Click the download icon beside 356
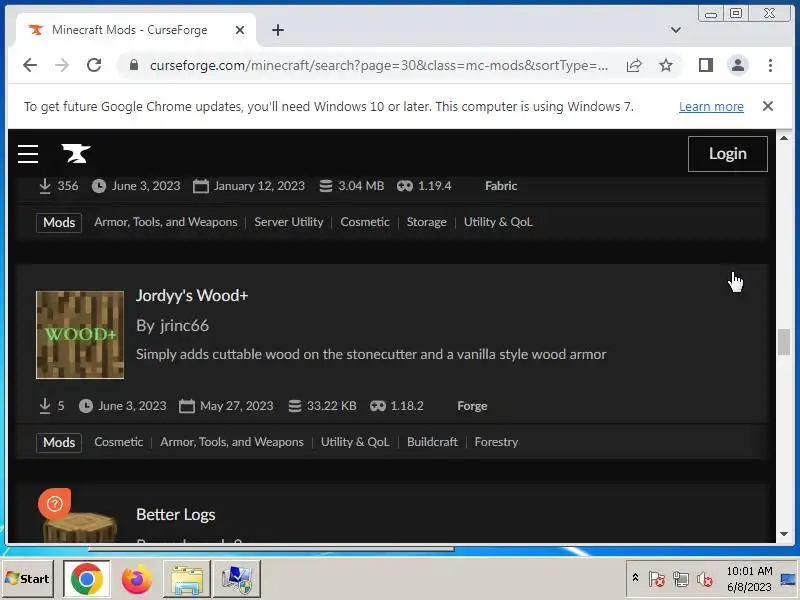This screenshot has width=800, height=600. pyautogui.click(x=45, y=186)
